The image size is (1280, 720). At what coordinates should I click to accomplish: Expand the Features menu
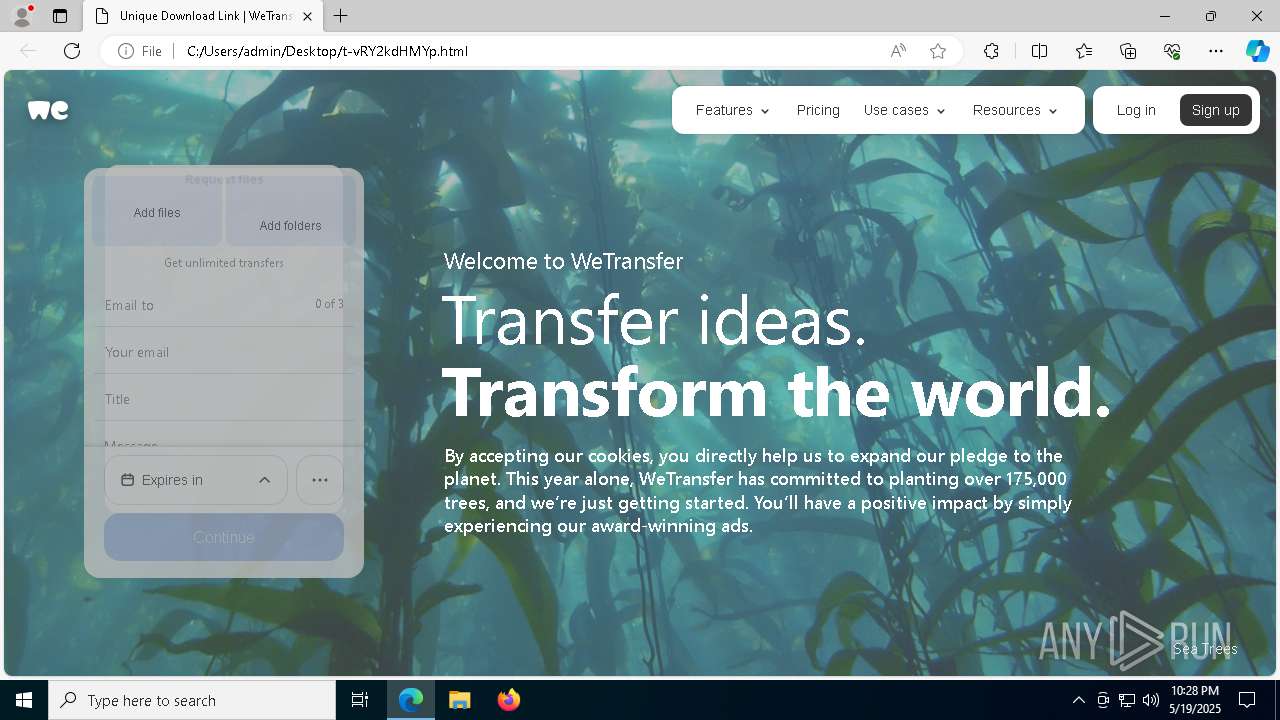tap(733, 110)
